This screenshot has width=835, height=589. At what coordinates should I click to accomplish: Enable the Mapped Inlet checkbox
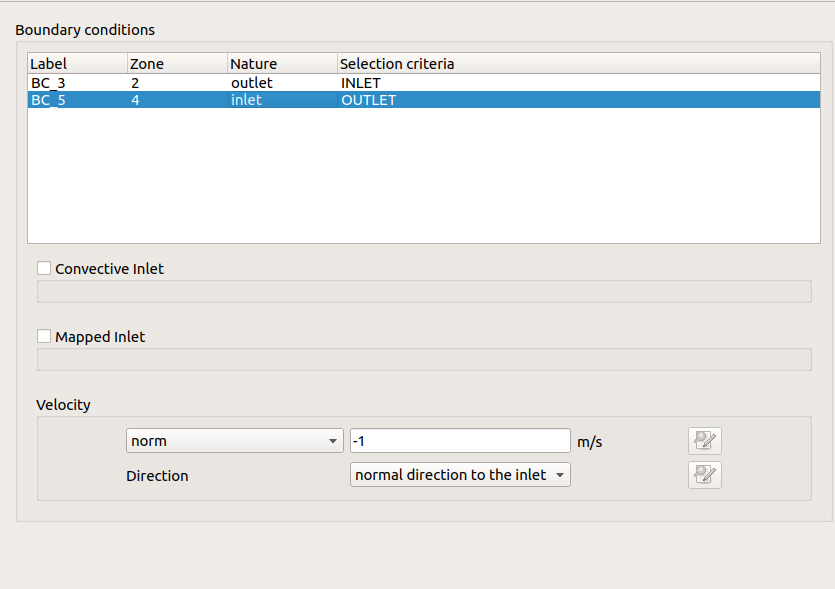(44, 336)
